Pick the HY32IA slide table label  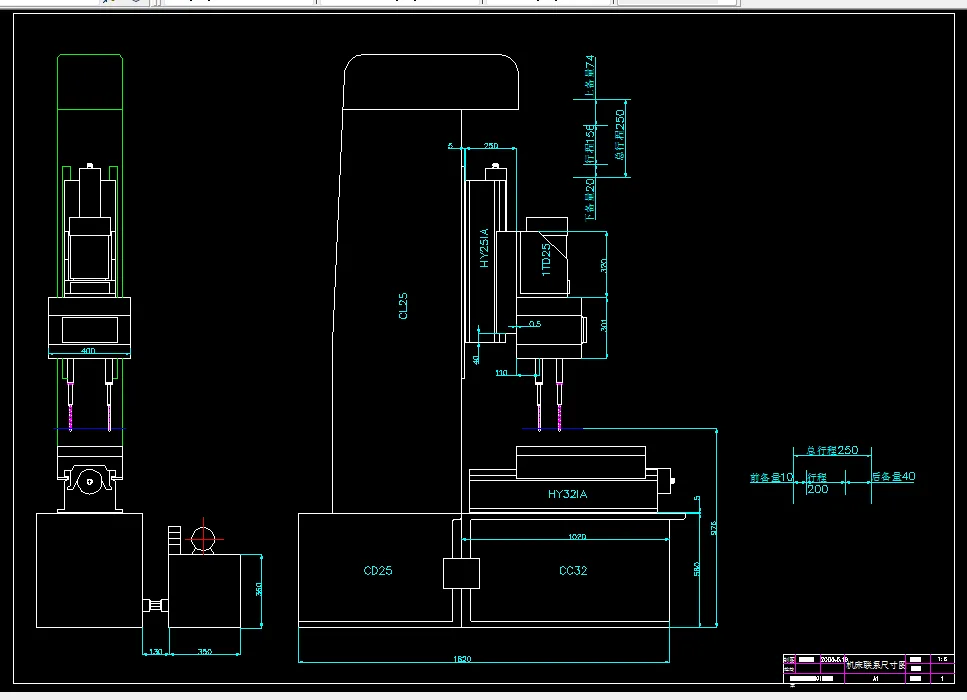click(567, 494)
